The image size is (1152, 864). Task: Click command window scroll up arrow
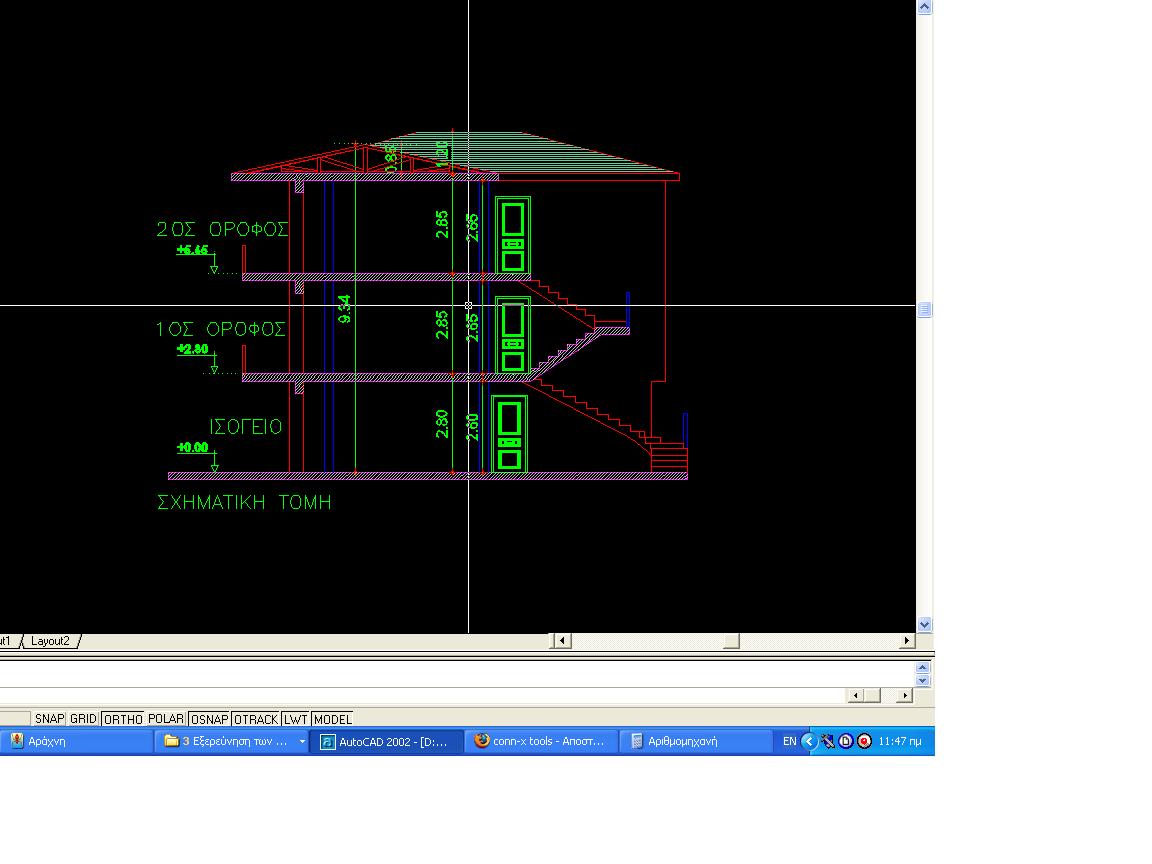point(923,668)
